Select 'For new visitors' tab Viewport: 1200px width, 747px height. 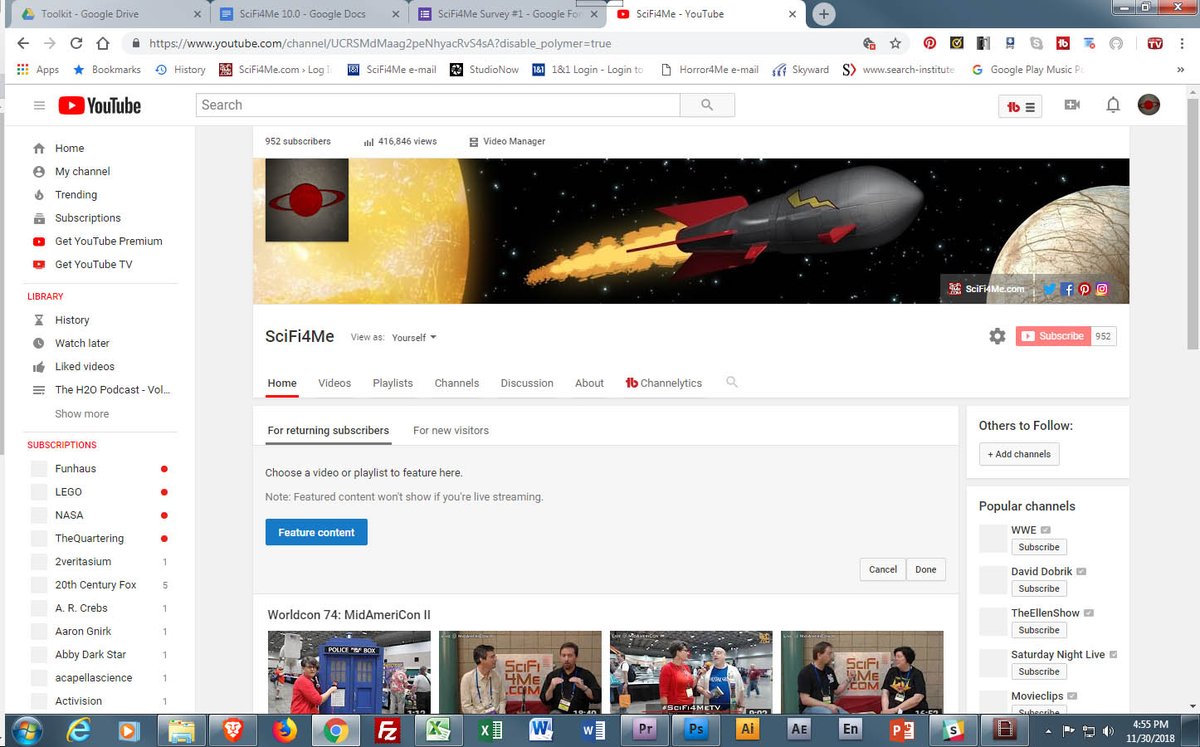[451, 430]
